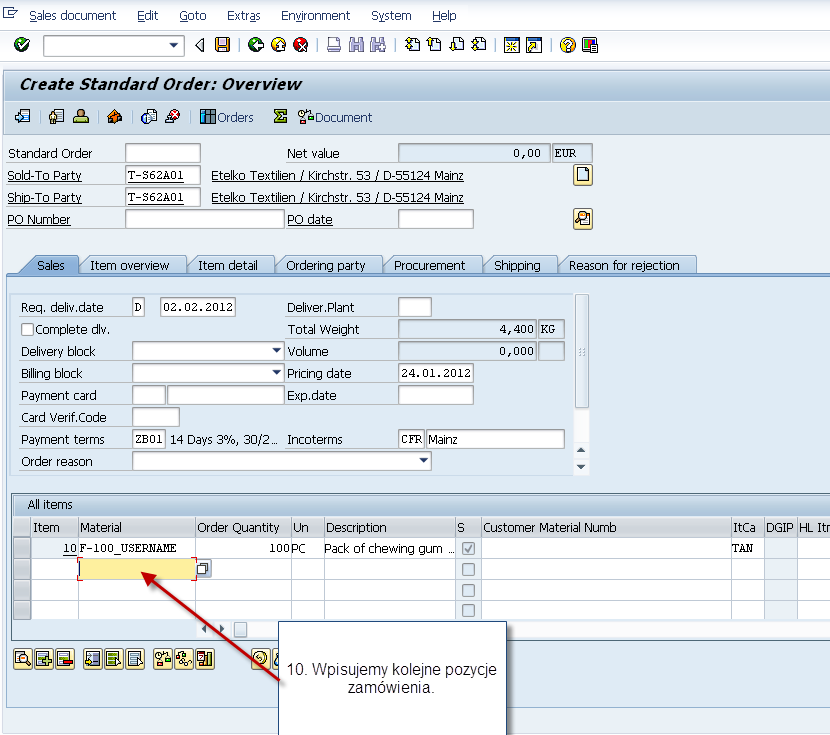Click the Sold-To Party label link

(44, 175)
